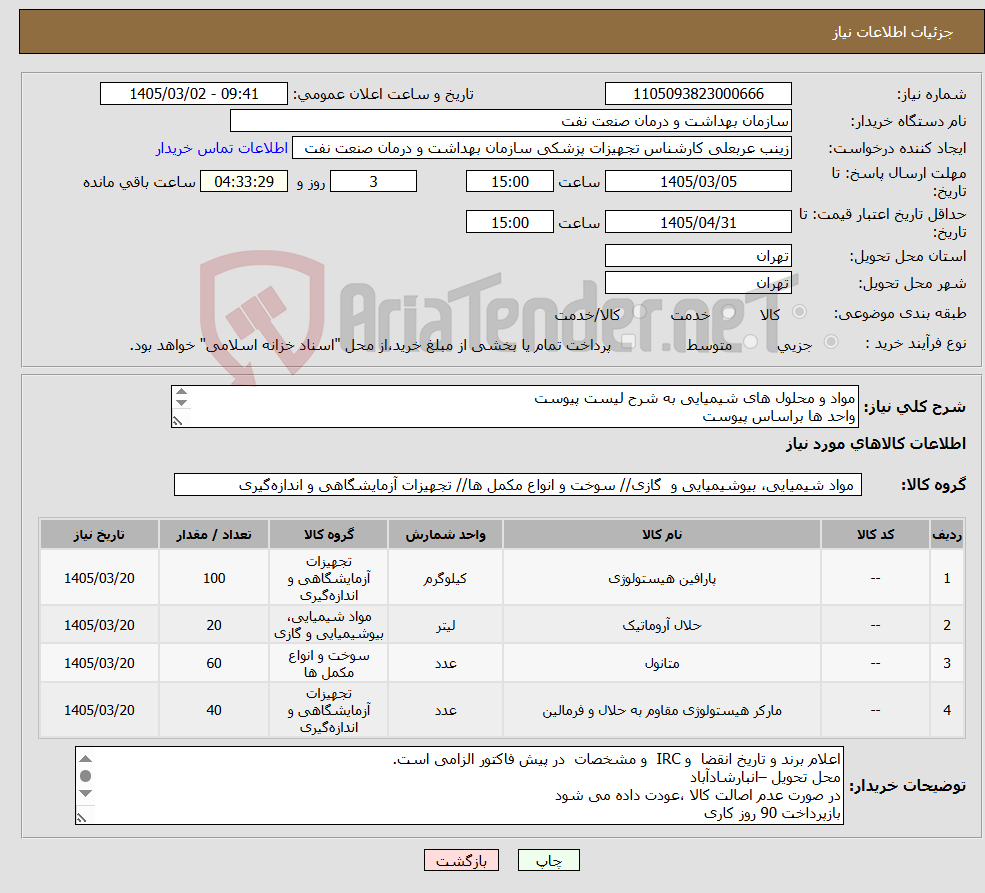Viewport: 985px width, 893px height.
Task: Click unit cell کیلوگرم
Action: tap(445, 578)
